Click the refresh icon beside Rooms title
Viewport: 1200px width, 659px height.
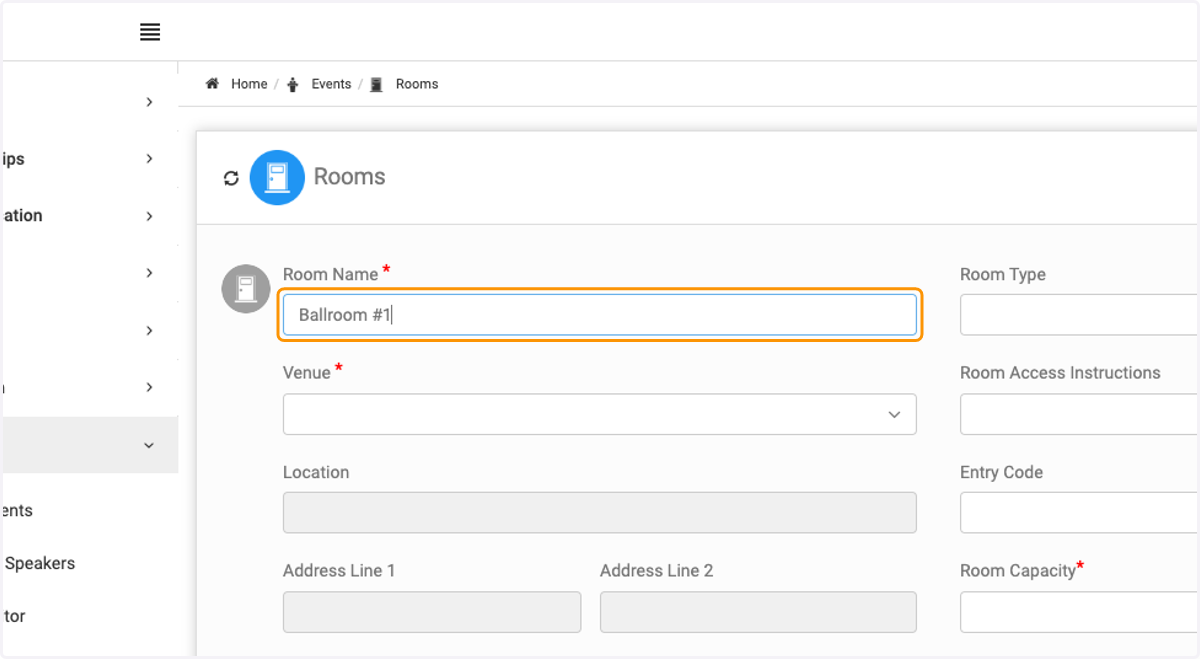(231, 178)
